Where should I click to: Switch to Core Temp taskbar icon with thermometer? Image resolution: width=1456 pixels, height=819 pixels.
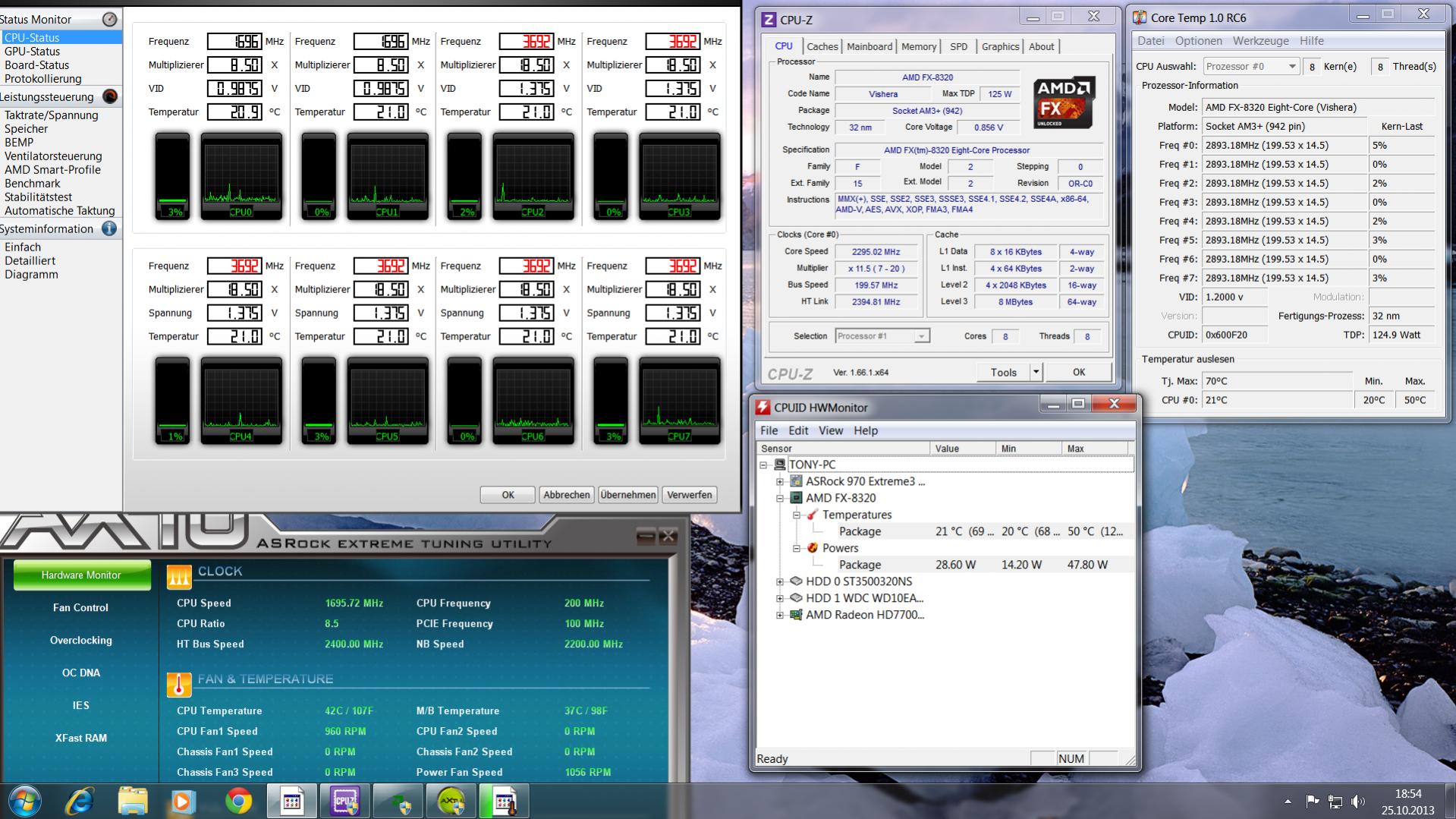click(504, 802)
